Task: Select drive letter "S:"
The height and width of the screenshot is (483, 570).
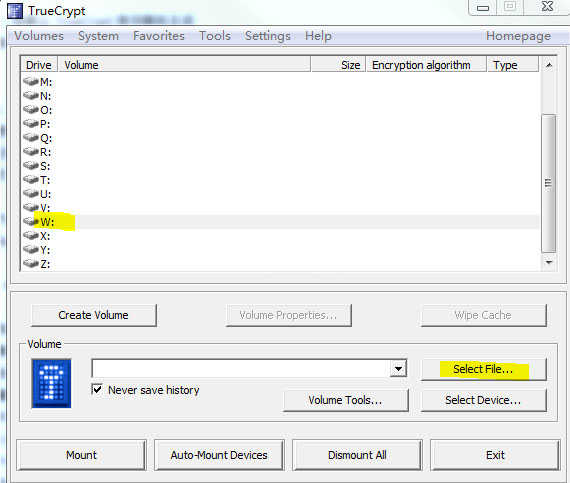Action: 45,166
